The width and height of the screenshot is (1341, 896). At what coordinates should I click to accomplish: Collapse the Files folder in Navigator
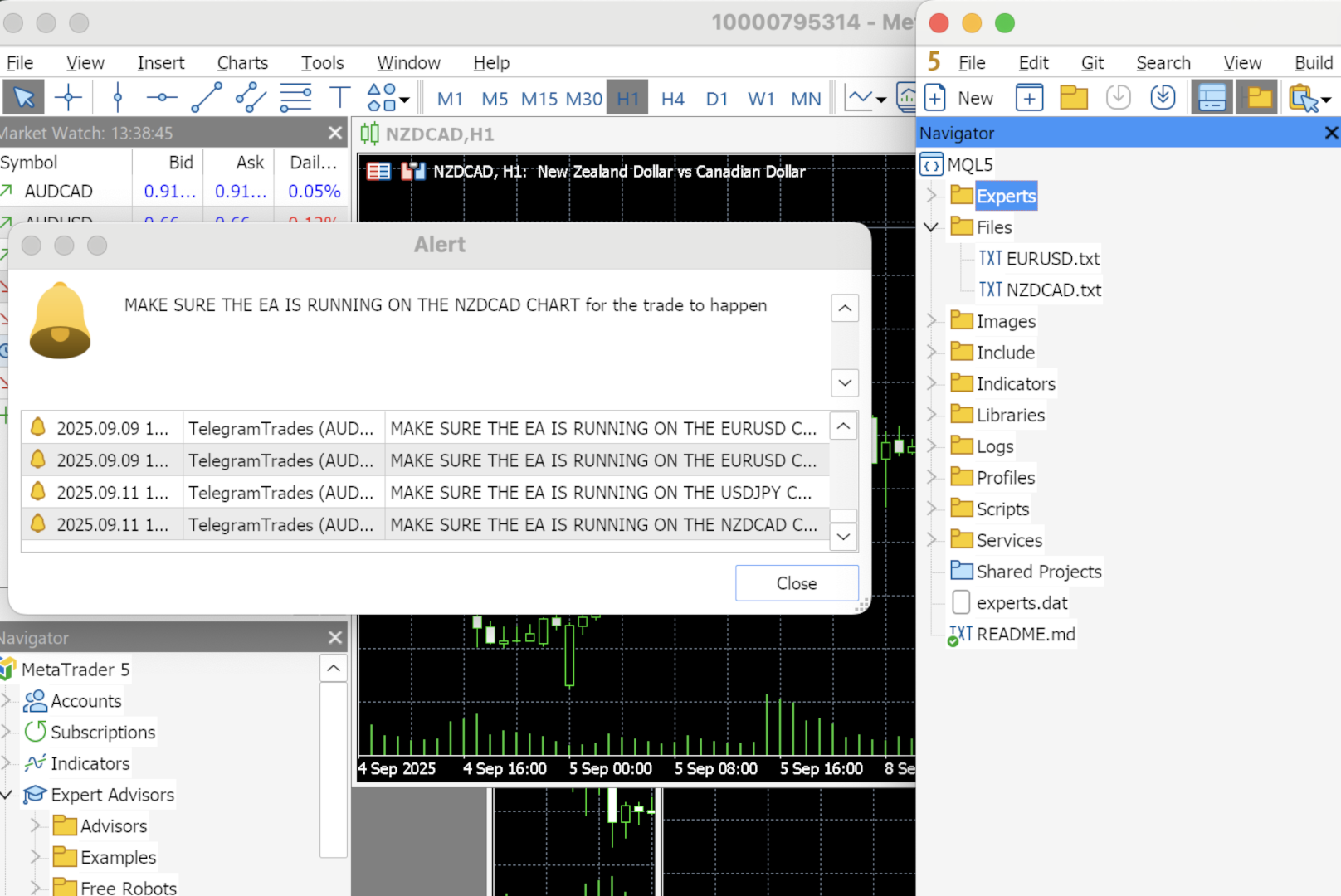point(931,227)
